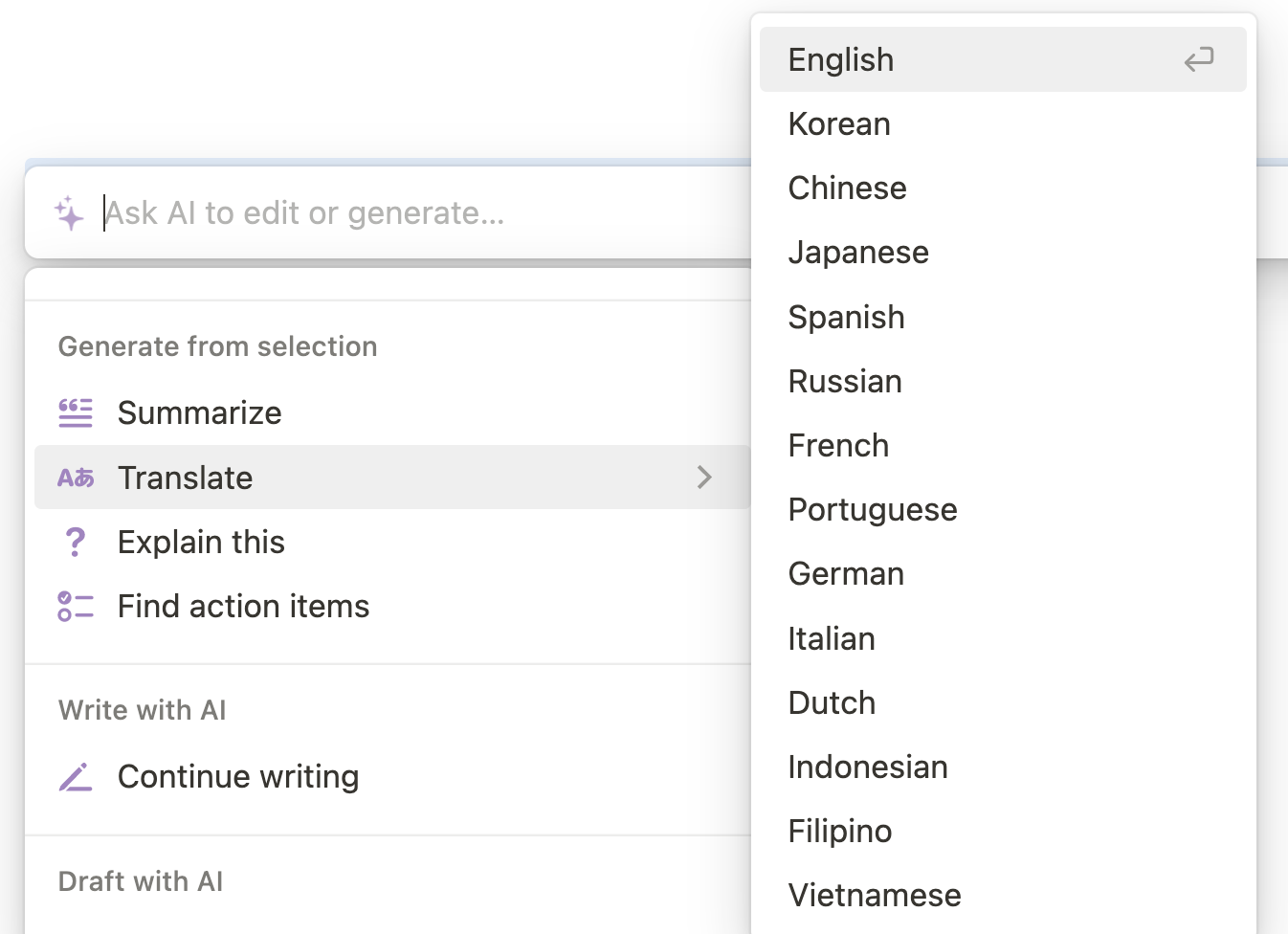Choose French in the language submenu
This screenshot has height=934, width=1288.
pyautogui.click(x=838, y=445)
